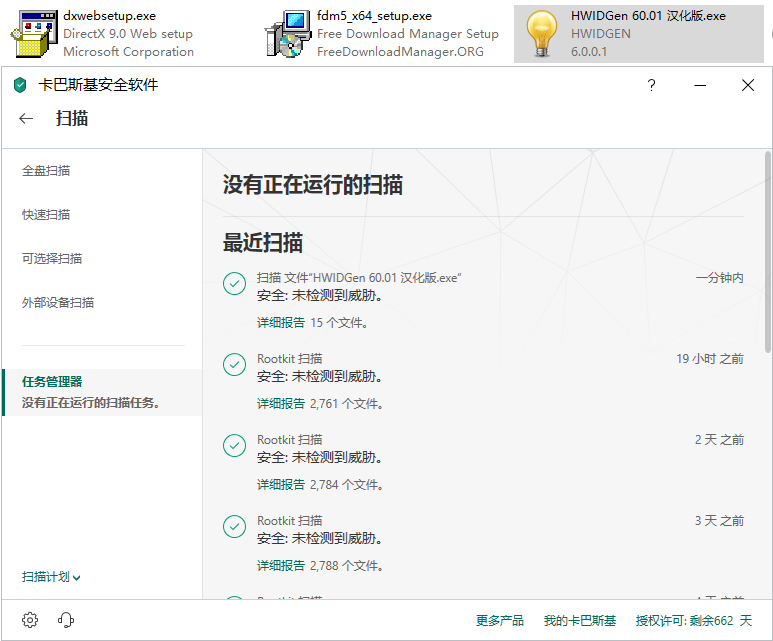773x641 pixels.
Task: Click the 一分钟内 timestamp
Action: 719,278
